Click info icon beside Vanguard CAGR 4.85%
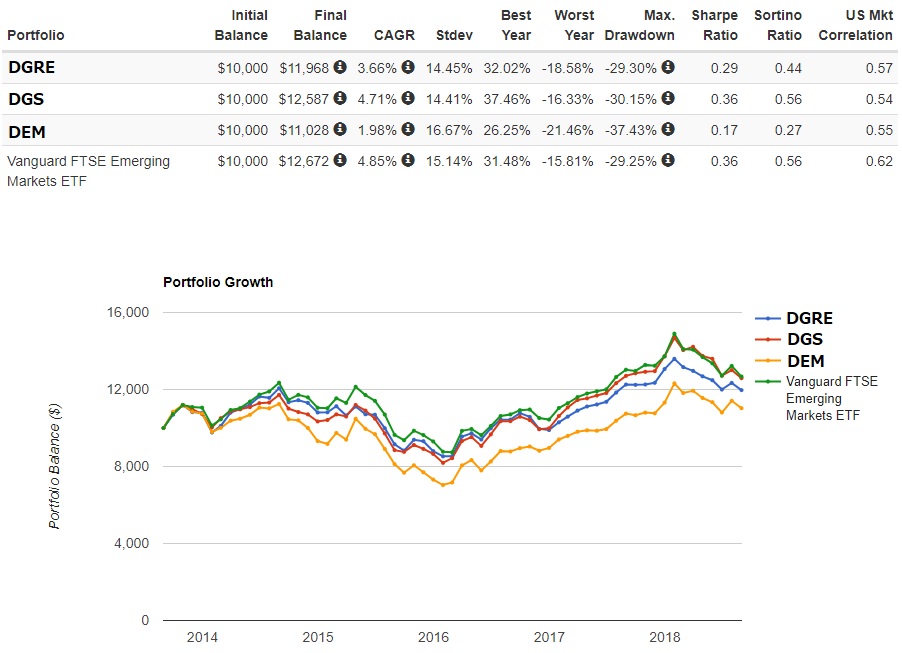The image size is (902, 653). pos(408,161)
